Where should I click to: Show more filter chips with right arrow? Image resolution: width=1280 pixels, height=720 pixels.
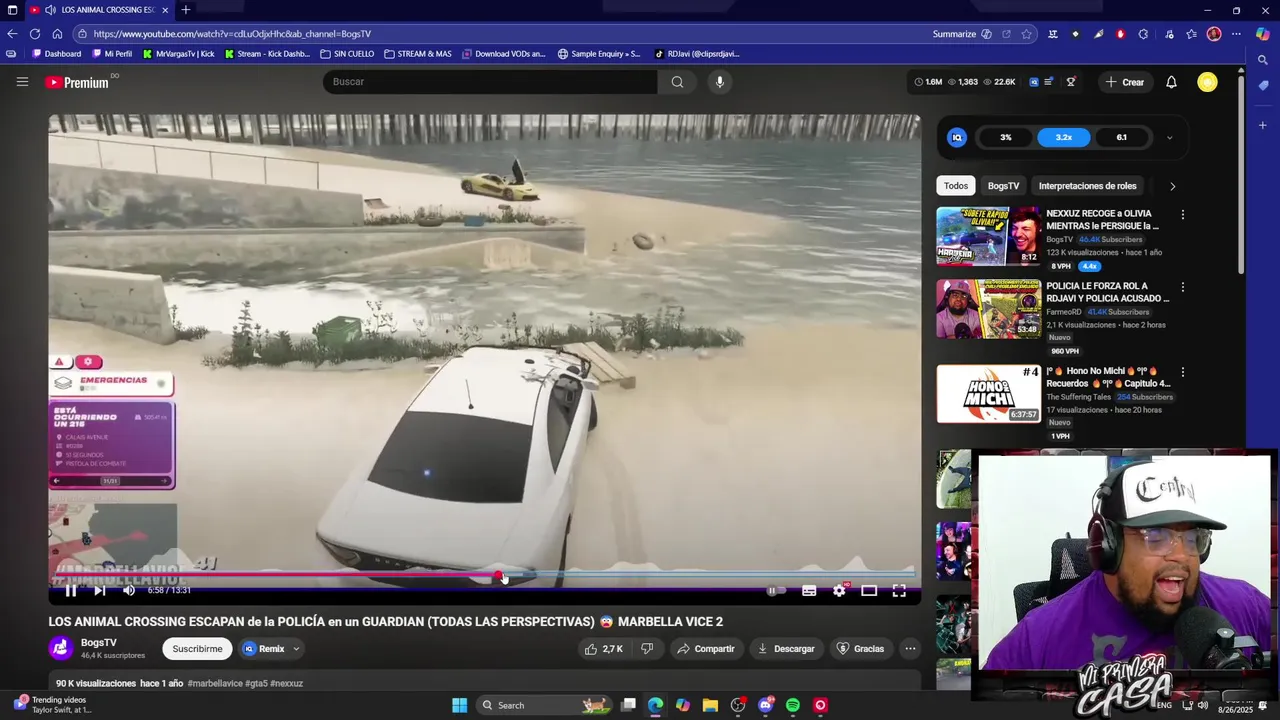pos(1172,186)
